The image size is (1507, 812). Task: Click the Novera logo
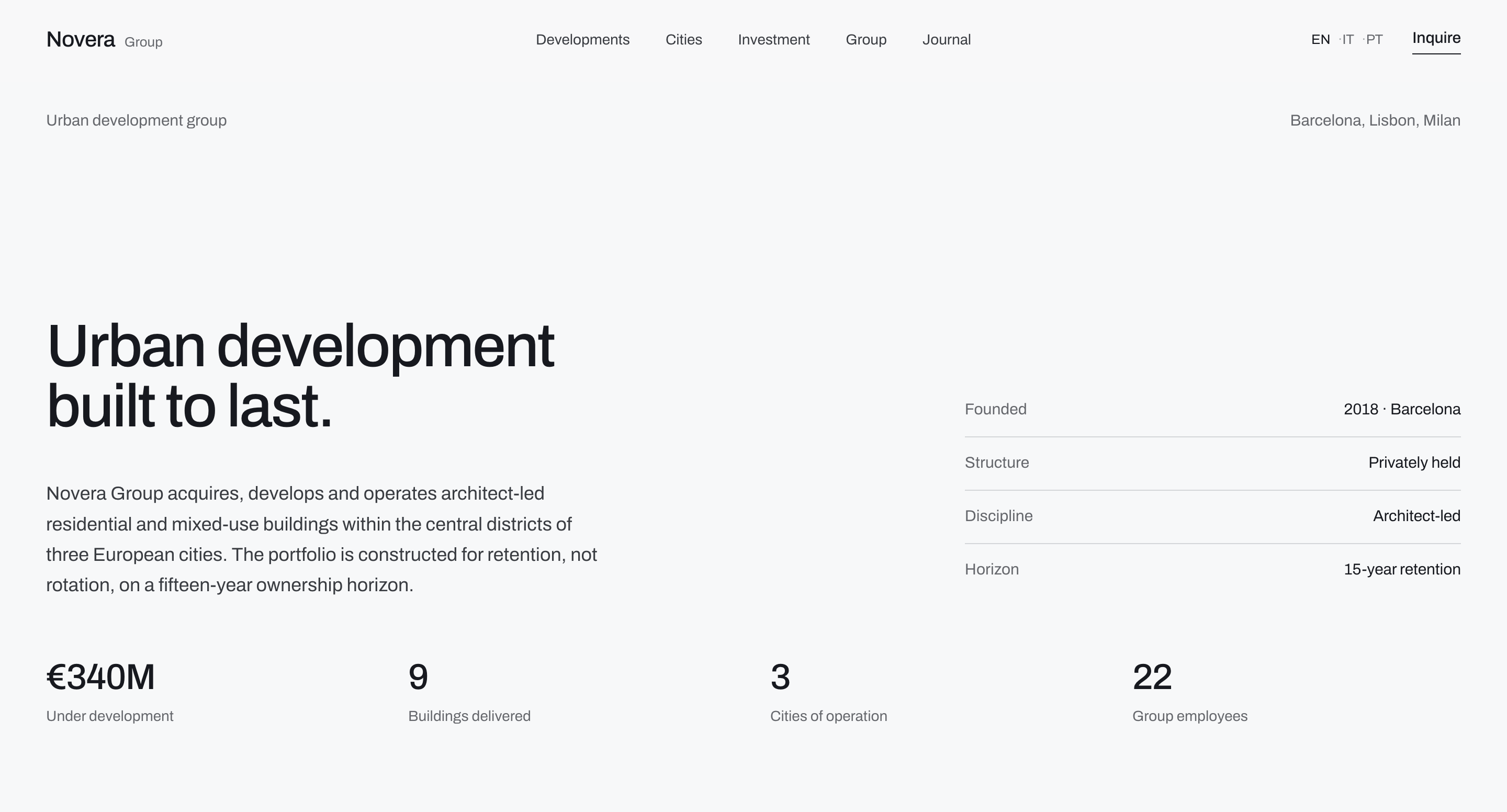104,40
